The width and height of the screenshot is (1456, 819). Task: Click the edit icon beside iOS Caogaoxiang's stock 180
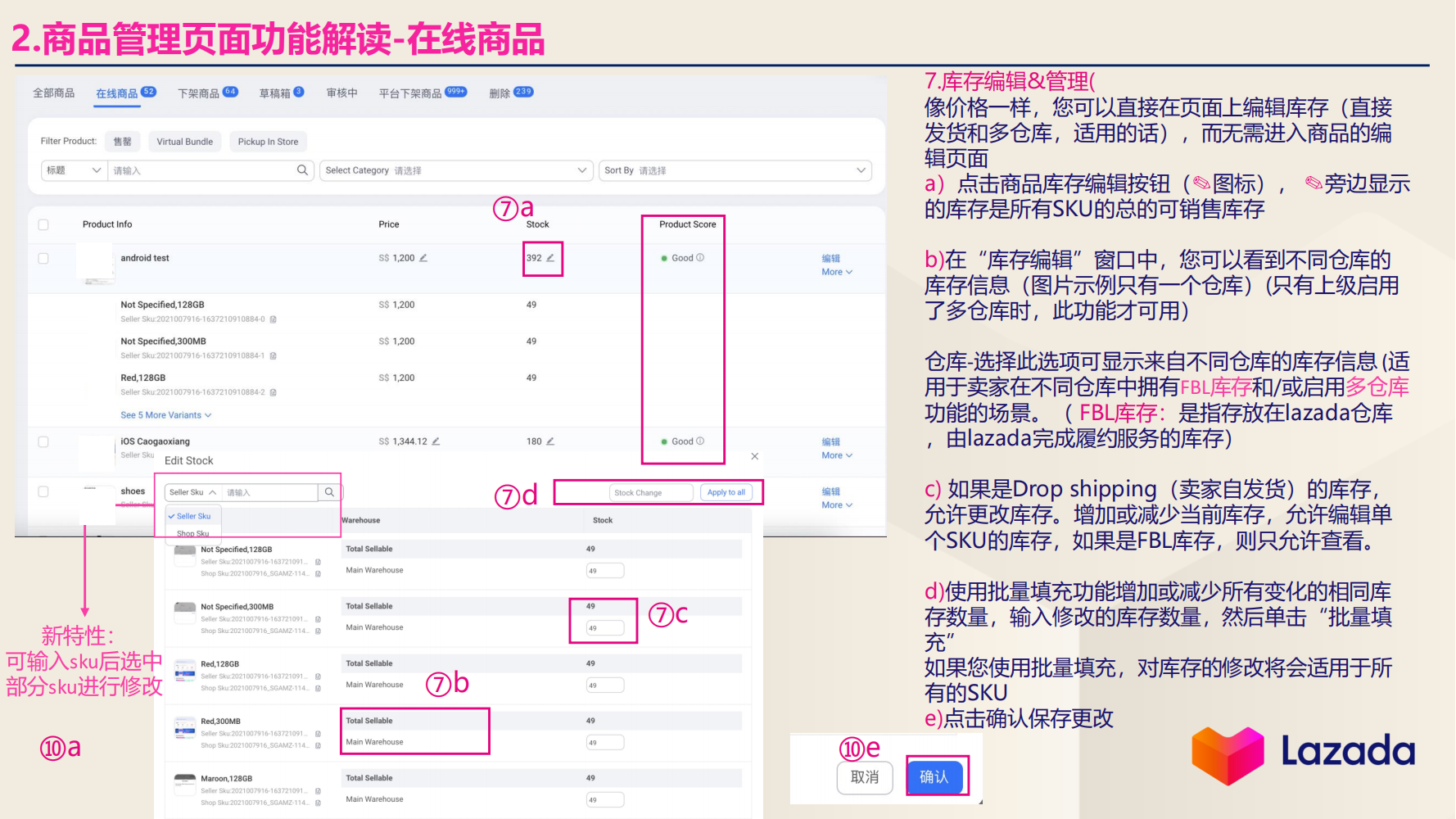[x=550, y=441]
